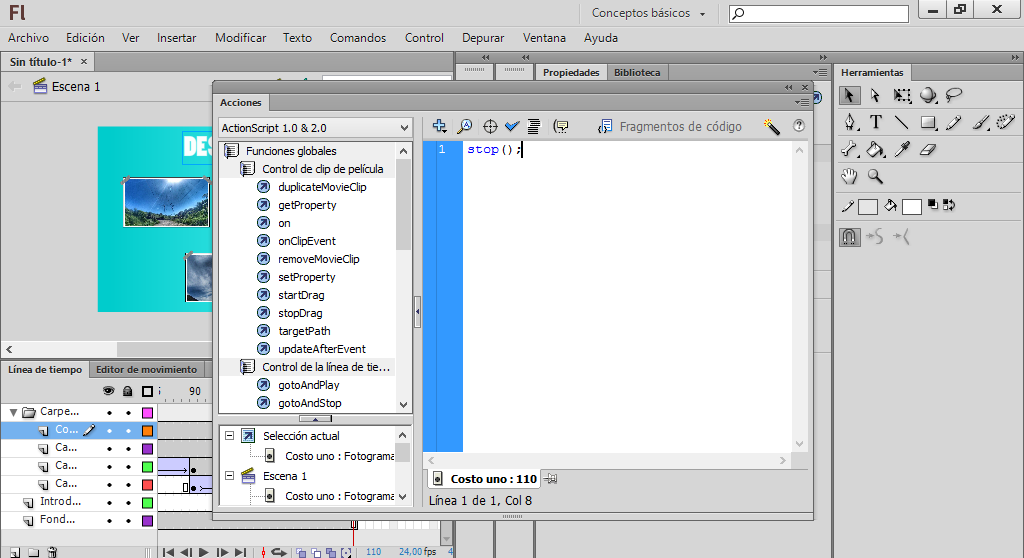The width and height of the screenshot is (1024, 558).
Task: Open the Conceptos básicos workspace dropdown
Action: point(648,13)
